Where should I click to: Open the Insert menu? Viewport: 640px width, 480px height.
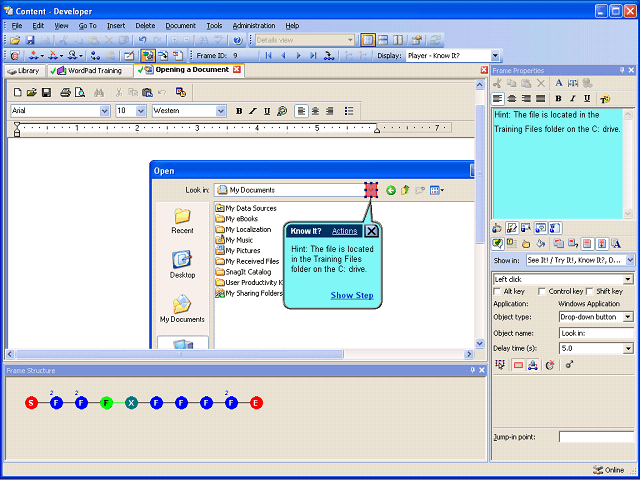click(116, 26)
